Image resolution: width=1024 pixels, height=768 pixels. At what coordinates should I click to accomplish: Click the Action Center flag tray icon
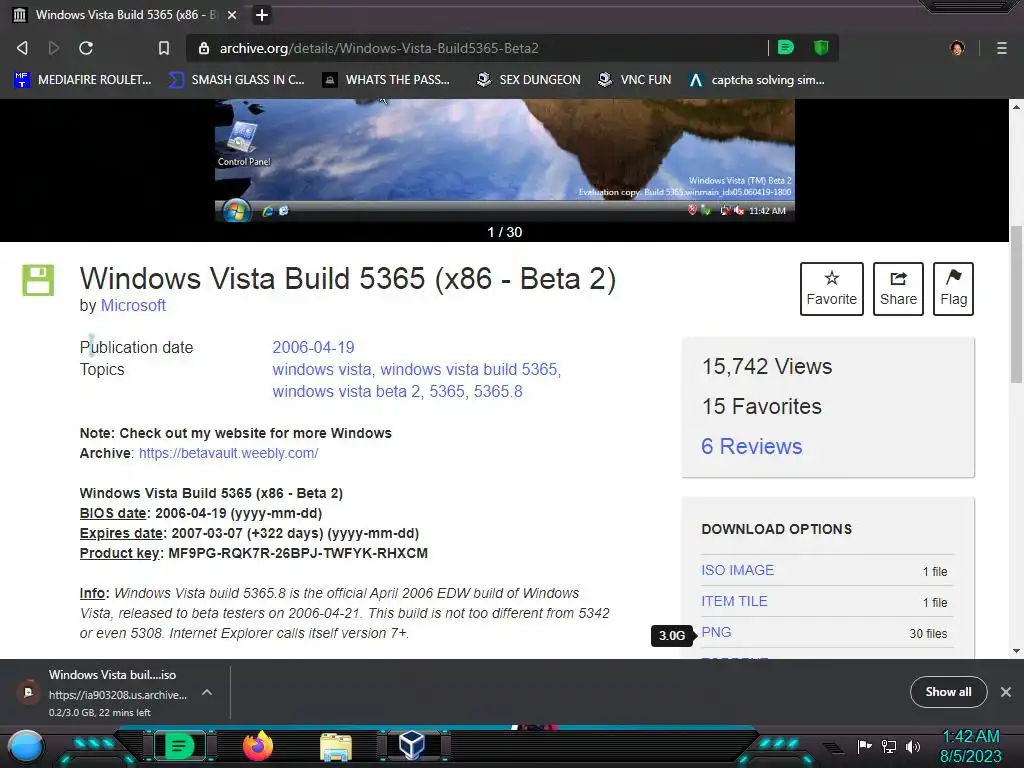[865, 746]
